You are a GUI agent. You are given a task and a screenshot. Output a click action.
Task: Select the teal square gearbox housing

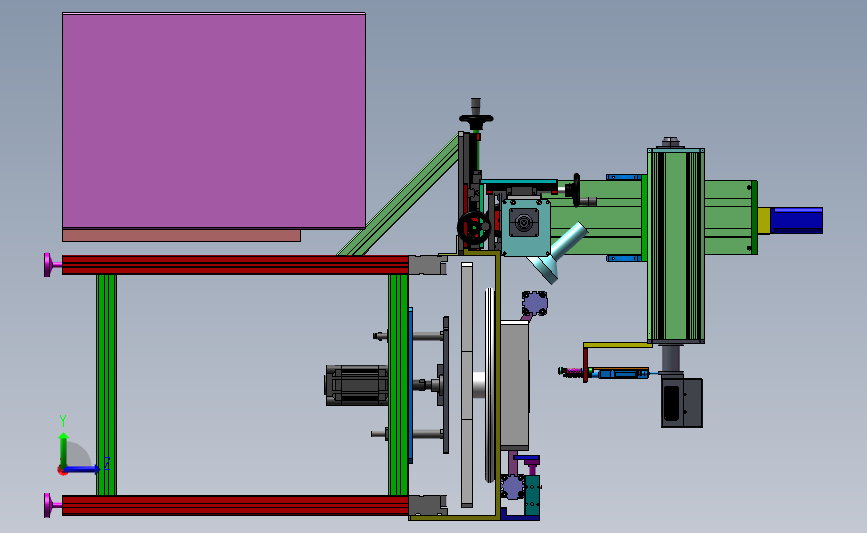tap(525, 227)
